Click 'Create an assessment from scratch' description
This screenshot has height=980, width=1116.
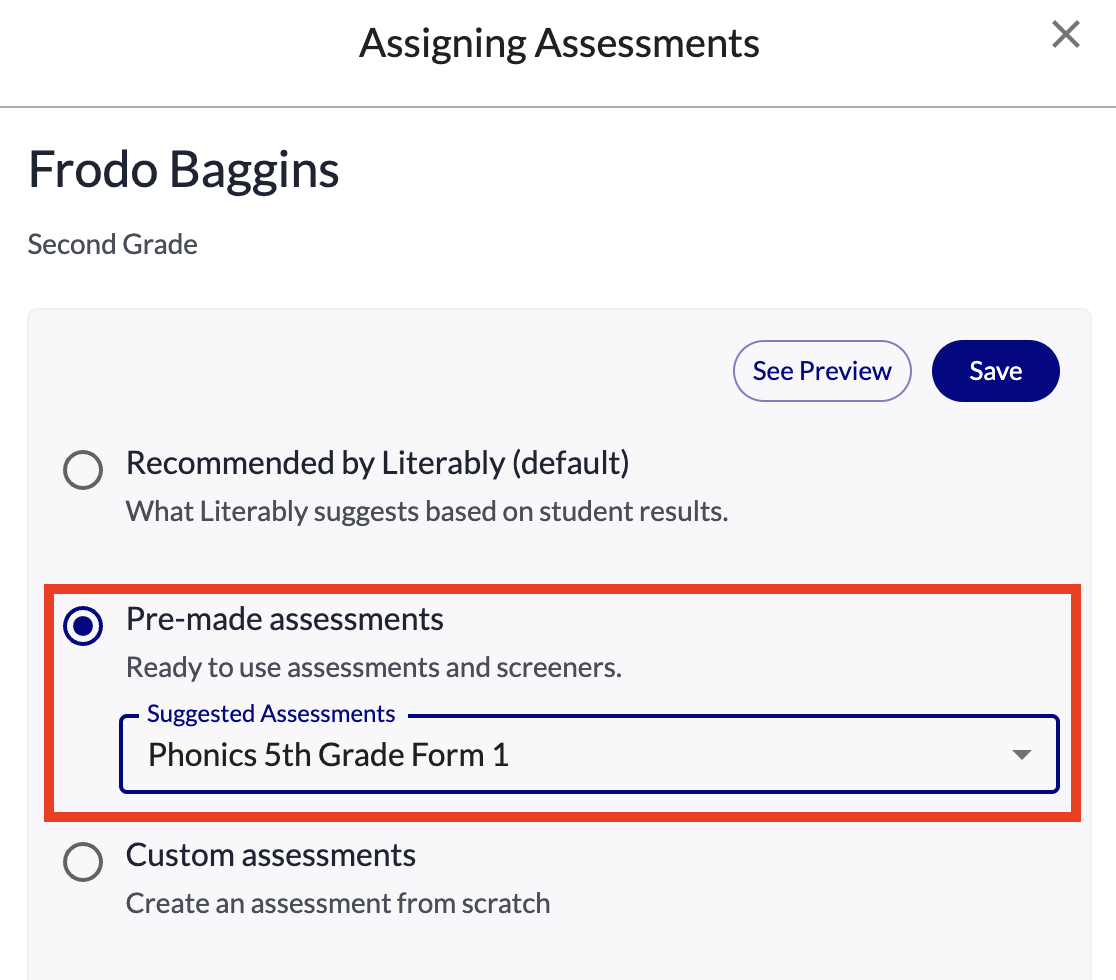click(x=338, y=904)
